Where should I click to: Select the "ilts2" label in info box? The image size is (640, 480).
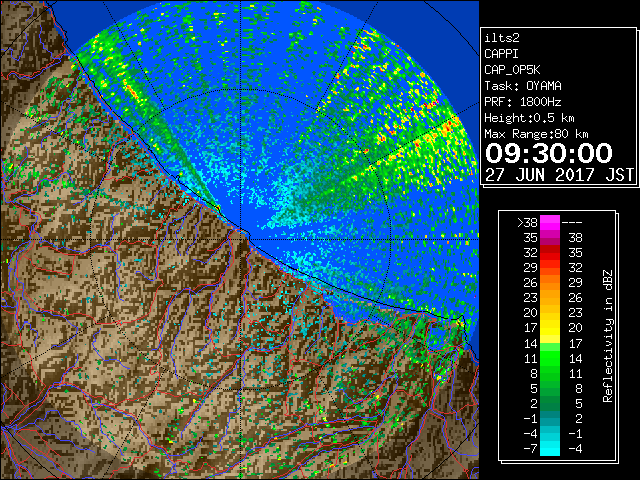502,38
